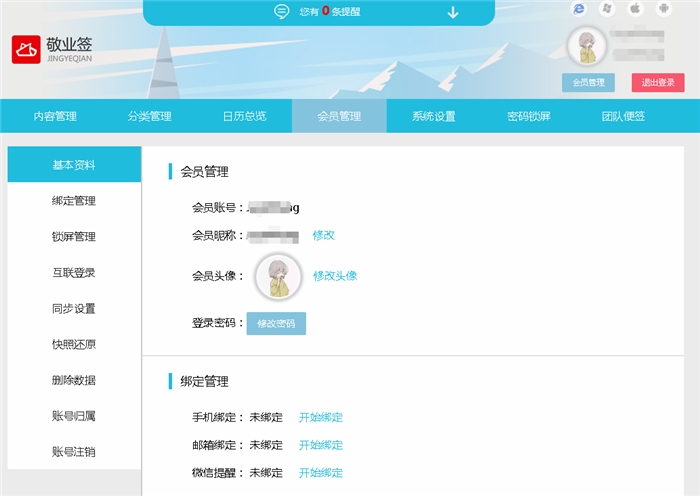The width and height of the screenshot is (700, 496).
Task: Click the reminder chat bubble icon
Action: click(282, 12)
